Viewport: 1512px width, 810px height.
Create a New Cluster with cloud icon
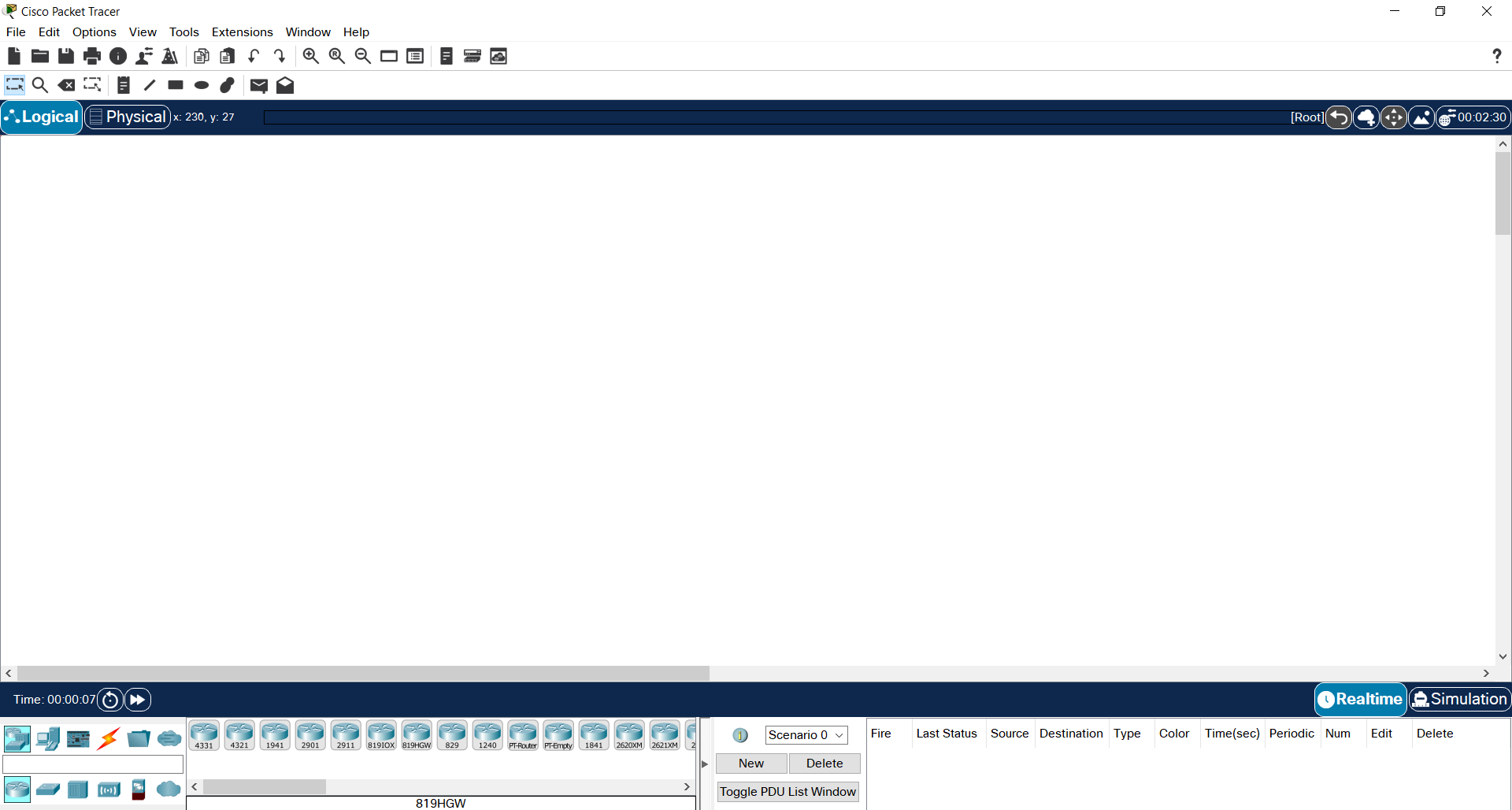[x=1366, y=117]
